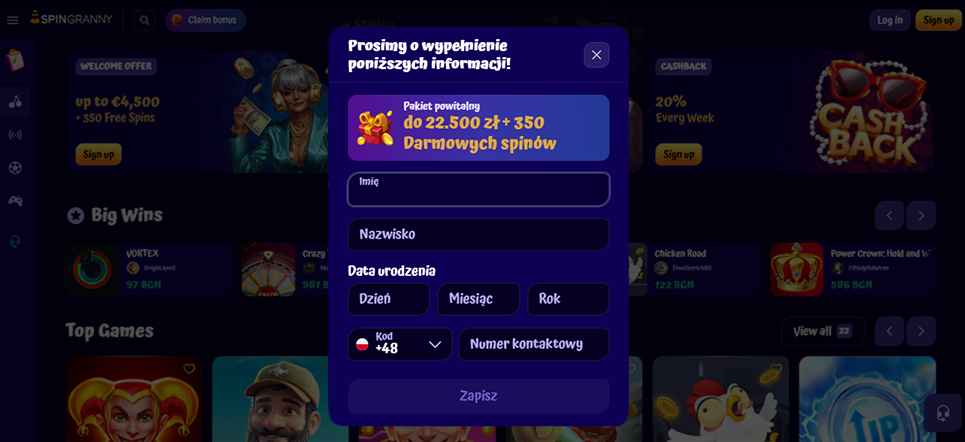Open the live casino sidebar icon
This screenshot has width=965, height=442.
tap(15, 135)
